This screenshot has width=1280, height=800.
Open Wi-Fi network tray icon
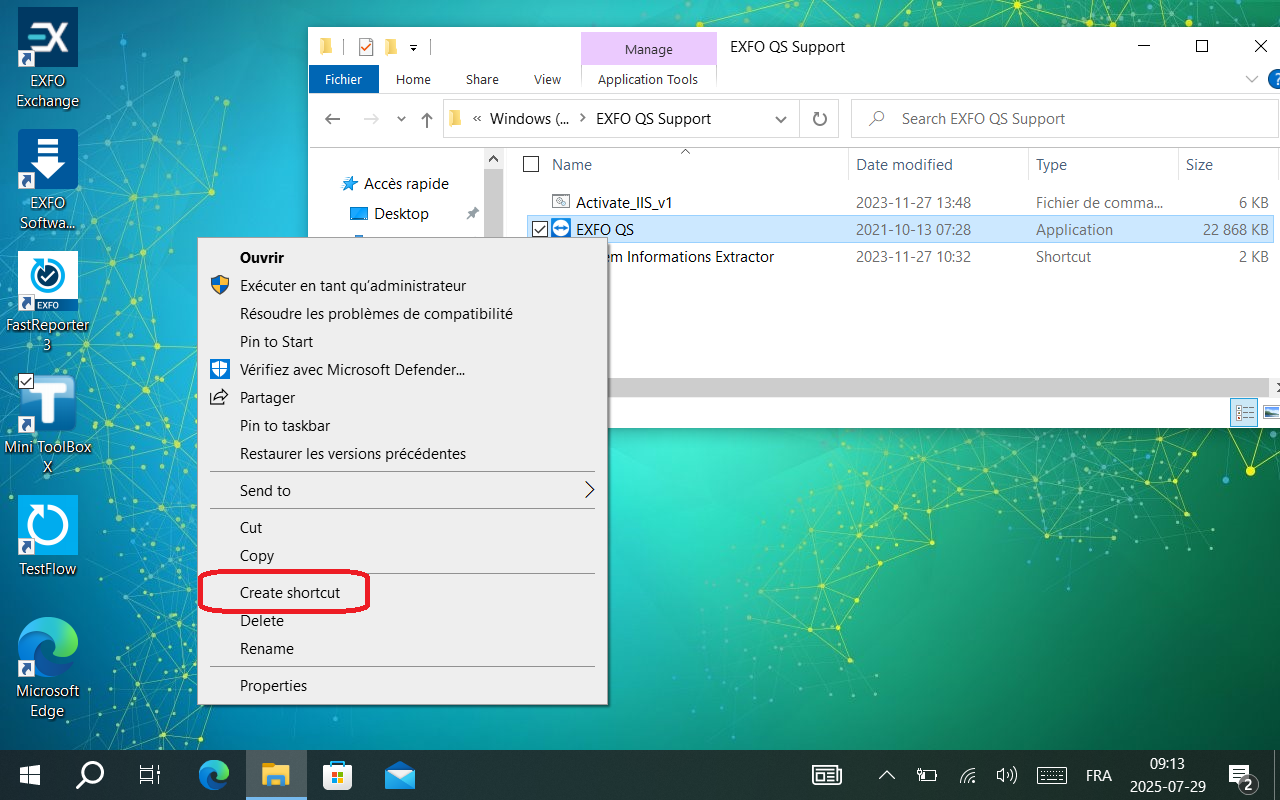[x=967, y=775]
